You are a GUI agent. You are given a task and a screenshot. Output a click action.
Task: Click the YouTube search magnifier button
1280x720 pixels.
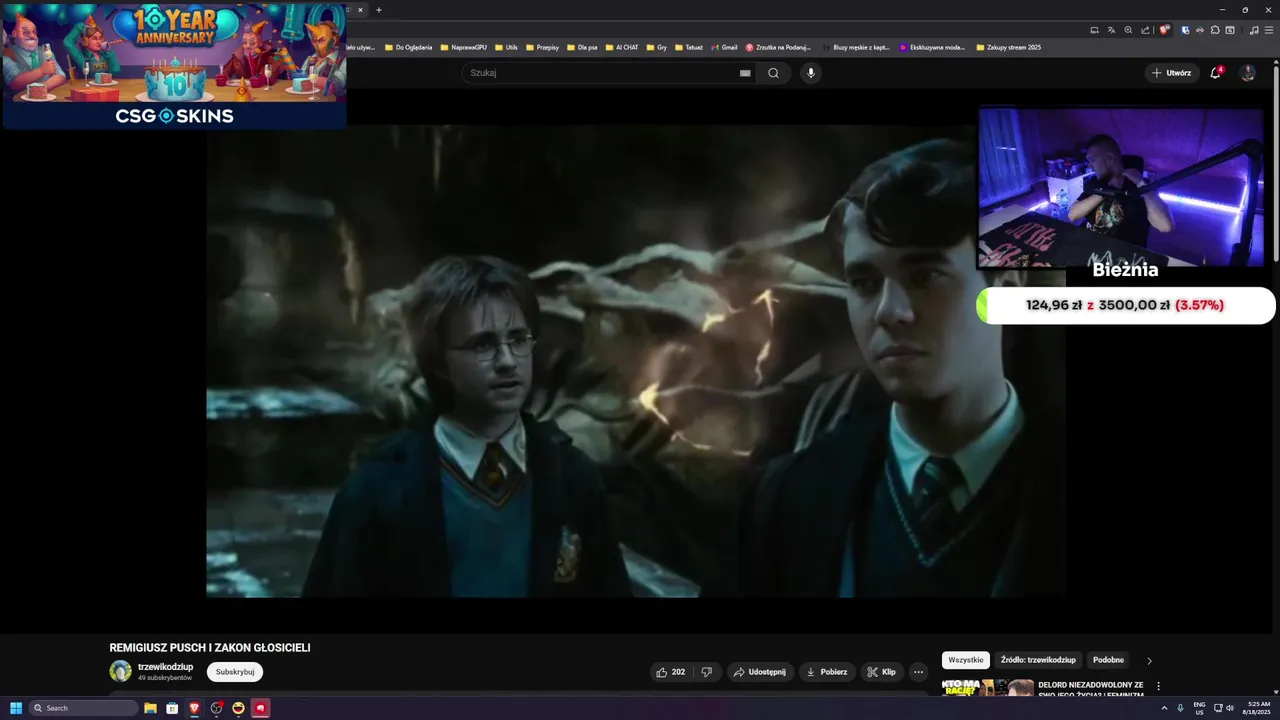pos(773,73)
